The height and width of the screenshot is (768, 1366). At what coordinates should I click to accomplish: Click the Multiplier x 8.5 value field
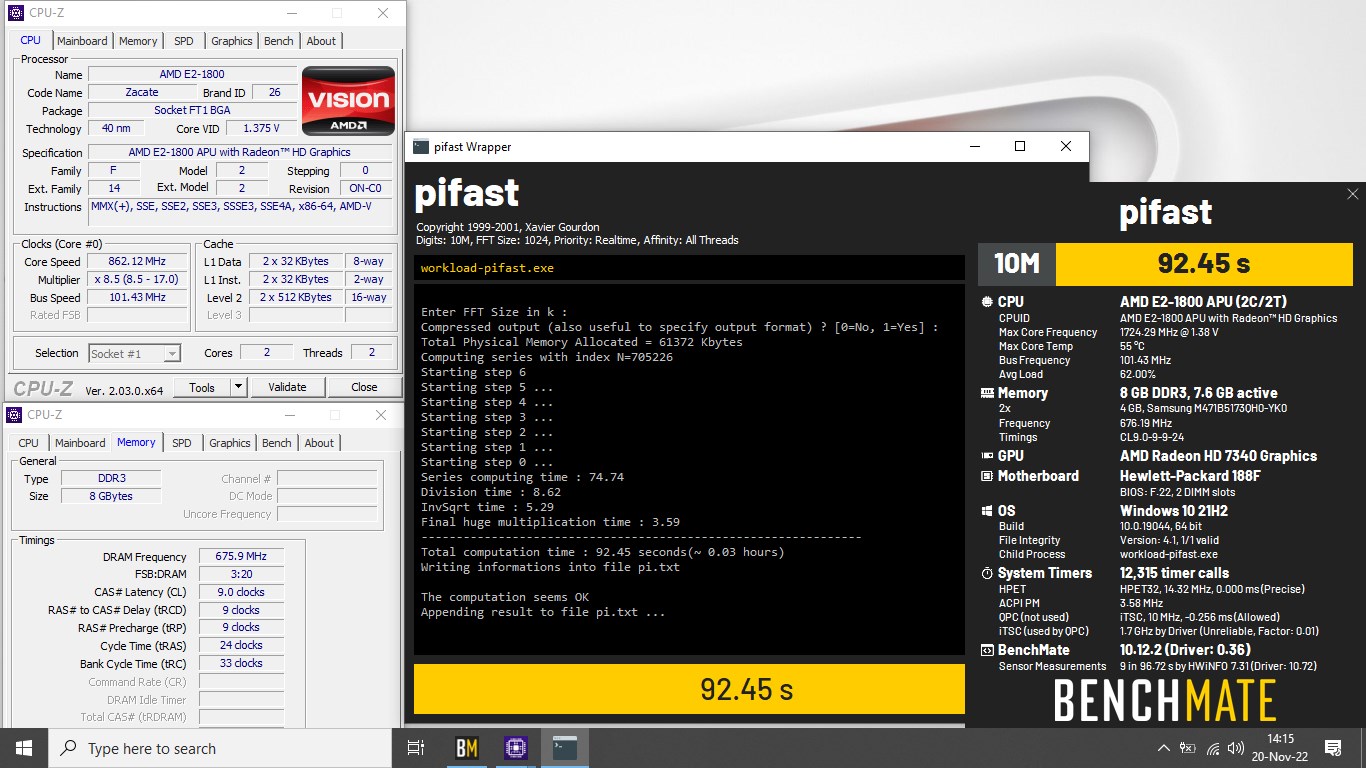[x=138, y=279]
